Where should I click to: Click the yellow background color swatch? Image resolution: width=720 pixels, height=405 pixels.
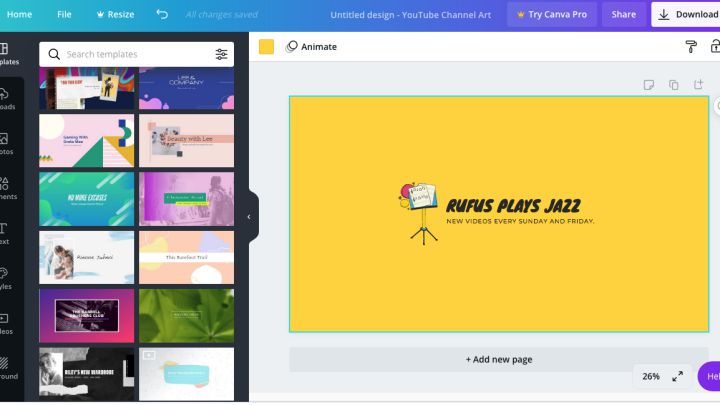tap(266, 46)
